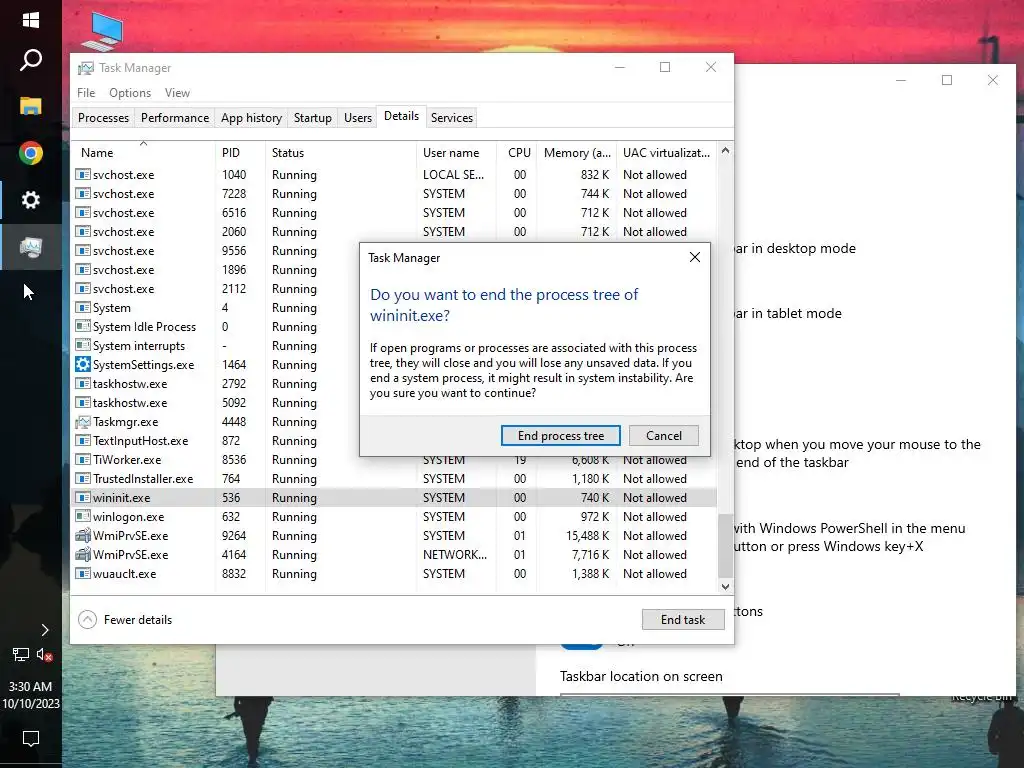Select wuauclt.exe row
Viewport: 1024px width, 768px height.
(x=395, y=573)
